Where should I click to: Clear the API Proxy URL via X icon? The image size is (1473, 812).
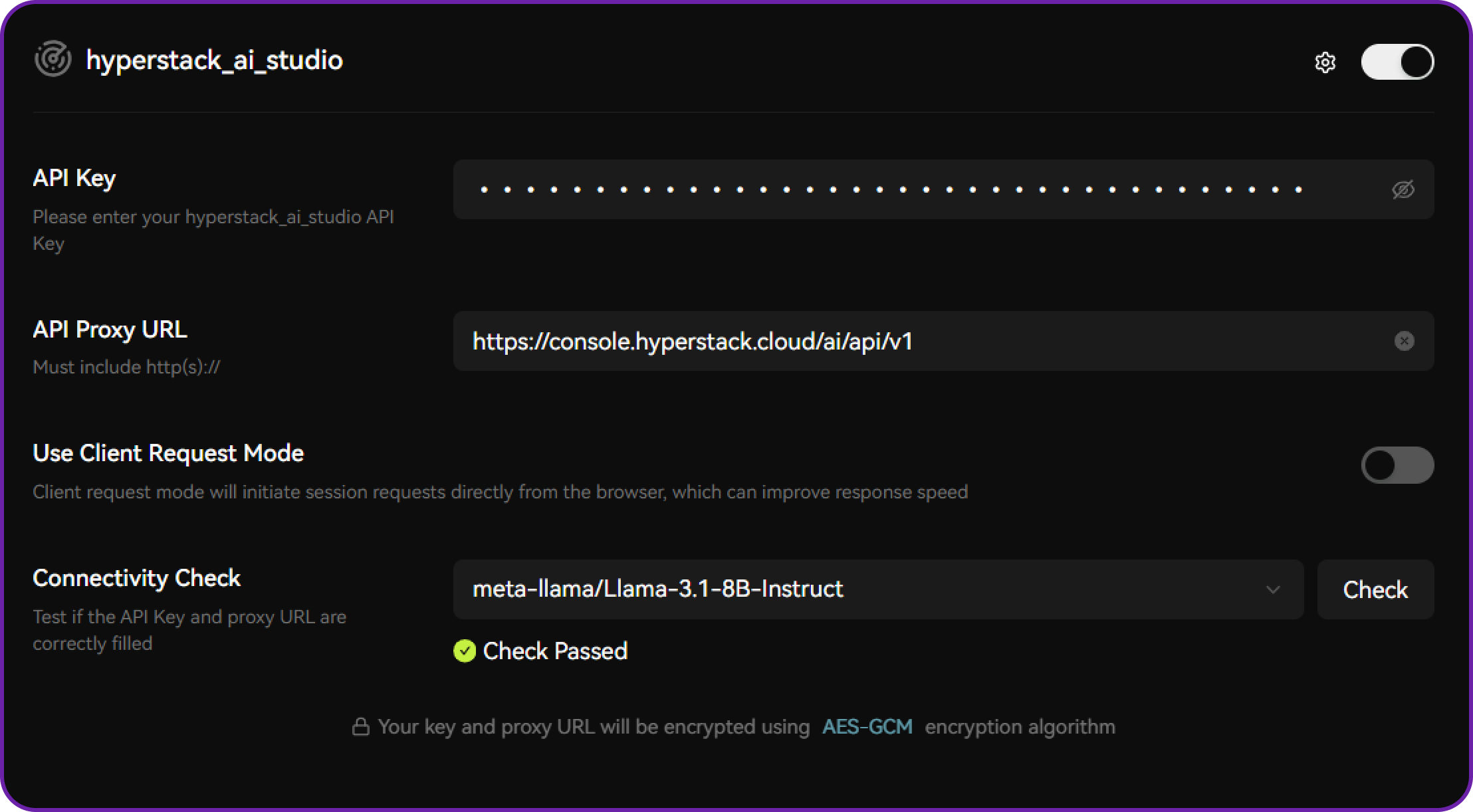pos(1405,342)
